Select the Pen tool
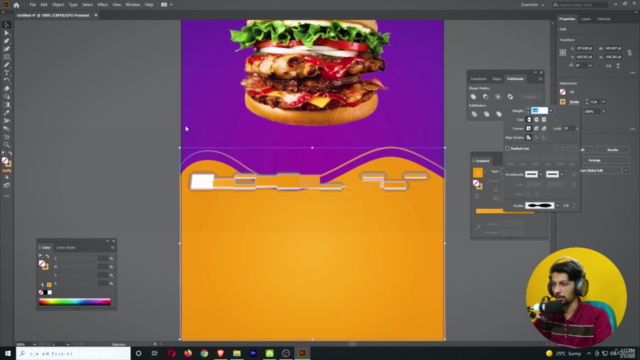Image resolution: width=640 pixels, height=360 pixels. click(x=7, y=41)
